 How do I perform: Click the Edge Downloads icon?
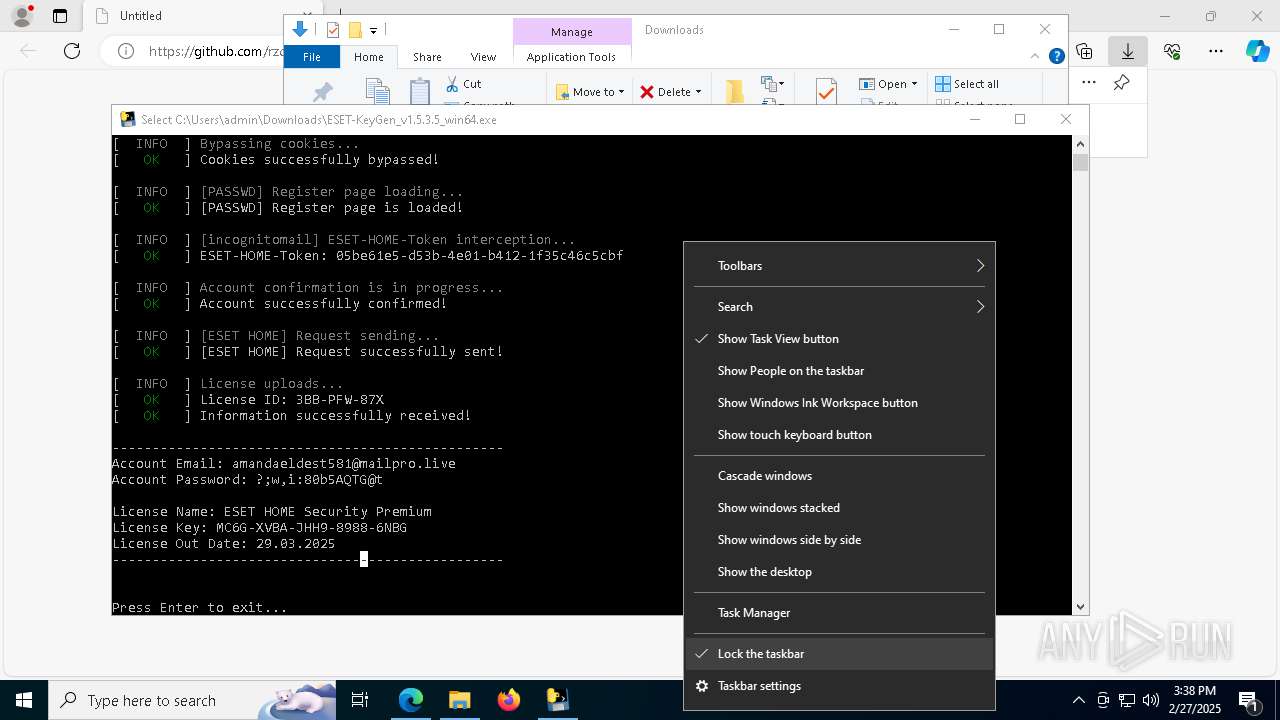pos(1128,51)
